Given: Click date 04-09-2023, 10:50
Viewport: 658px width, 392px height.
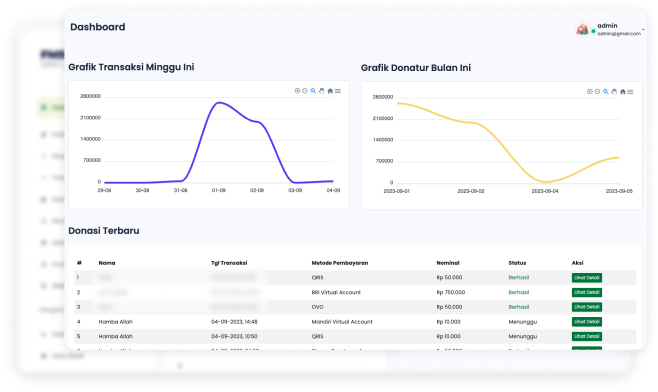Looking at the screenshot, I should 234,337.
